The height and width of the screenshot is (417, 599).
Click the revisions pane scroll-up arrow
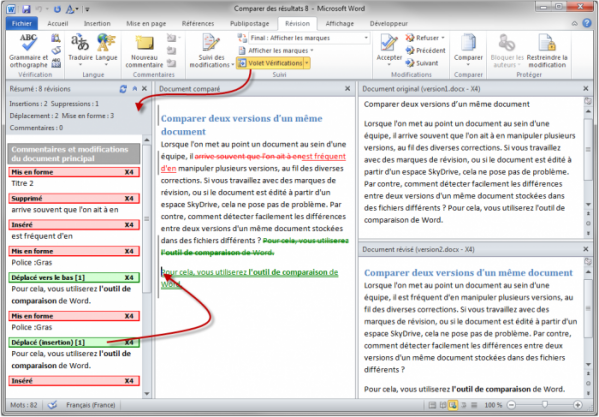coord(147,140)
